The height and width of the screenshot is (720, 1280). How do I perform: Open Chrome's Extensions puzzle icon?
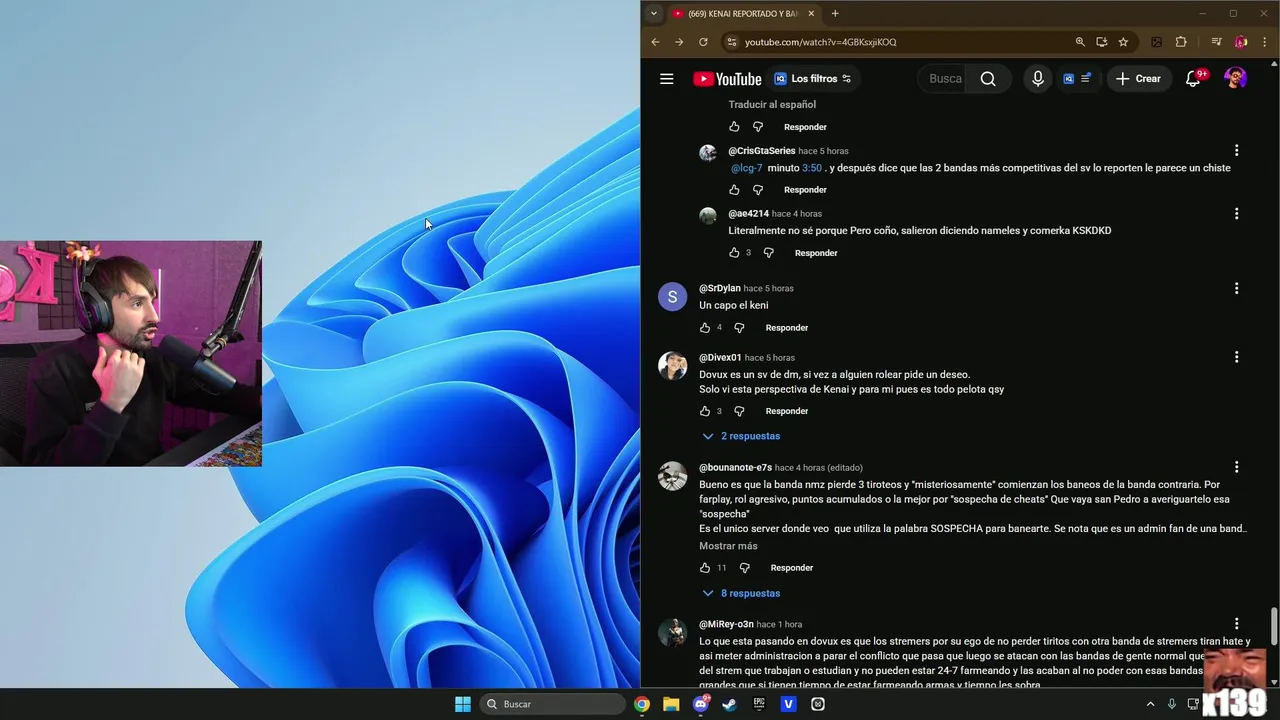point(1181,42)
